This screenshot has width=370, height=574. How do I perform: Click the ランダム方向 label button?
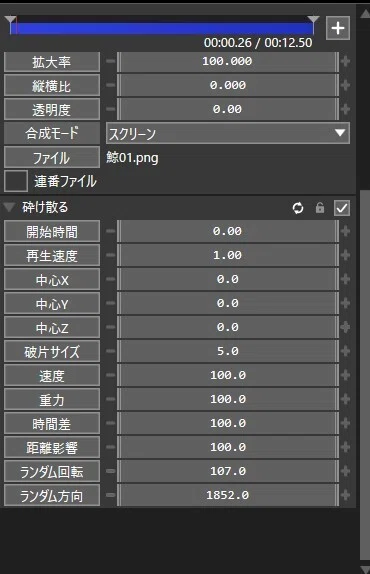(52, 495)
